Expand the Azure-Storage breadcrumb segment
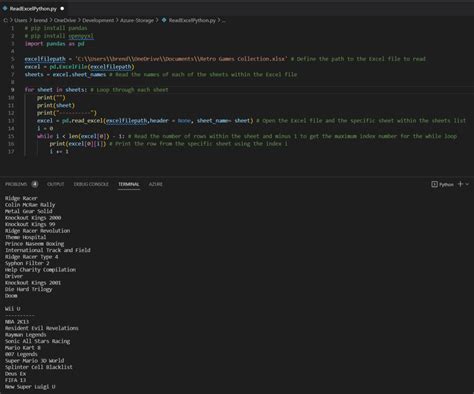 137,20
